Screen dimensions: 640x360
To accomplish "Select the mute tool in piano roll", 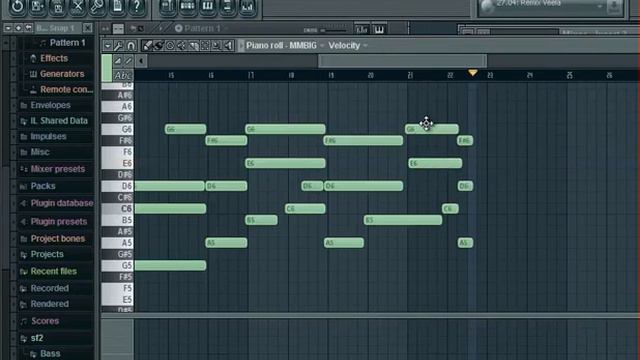I will click(181, 45).
